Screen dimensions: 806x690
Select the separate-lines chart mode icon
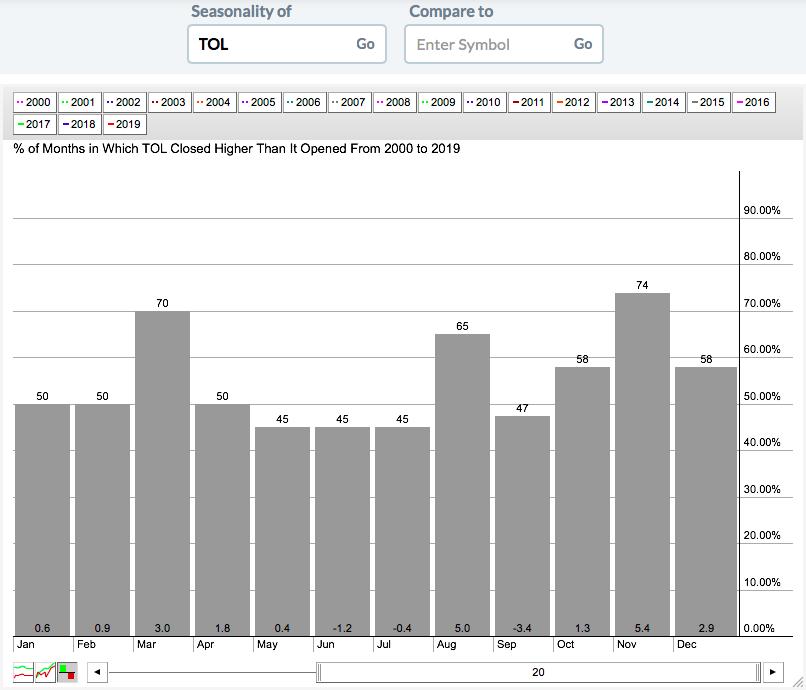tap(23, 671)
